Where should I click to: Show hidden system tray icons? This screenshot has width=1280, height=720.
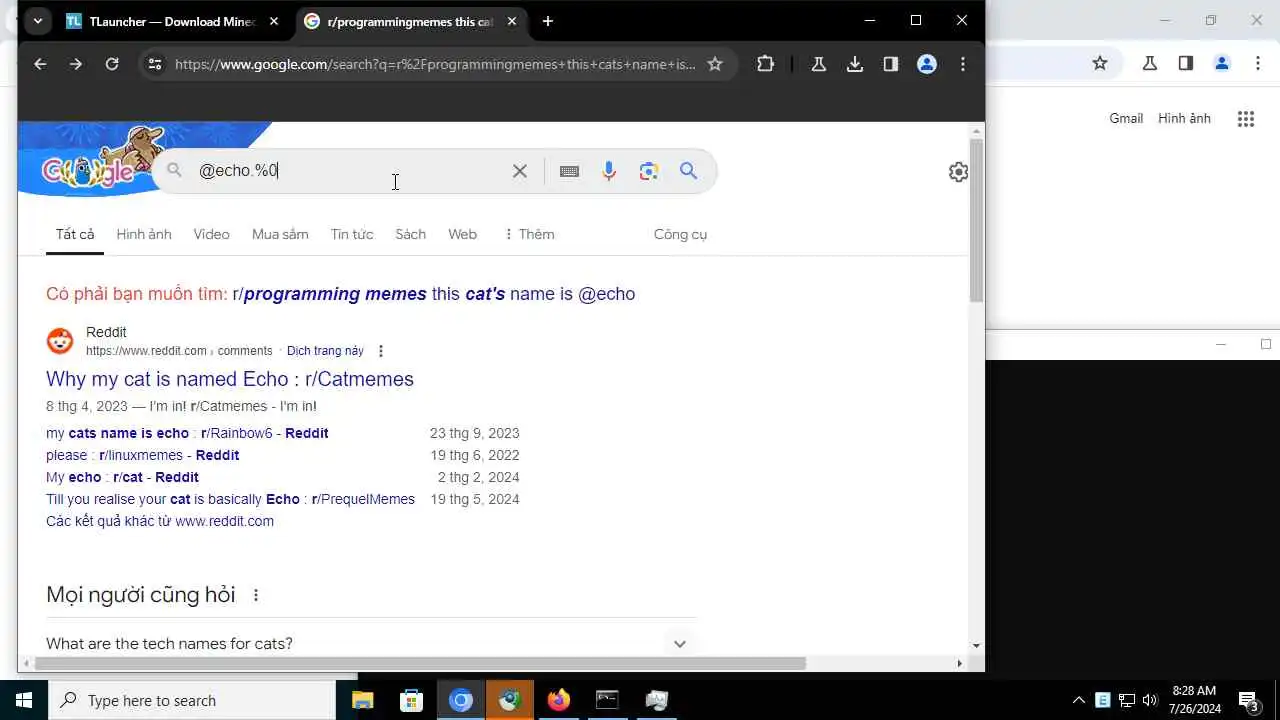point(1078,700)
